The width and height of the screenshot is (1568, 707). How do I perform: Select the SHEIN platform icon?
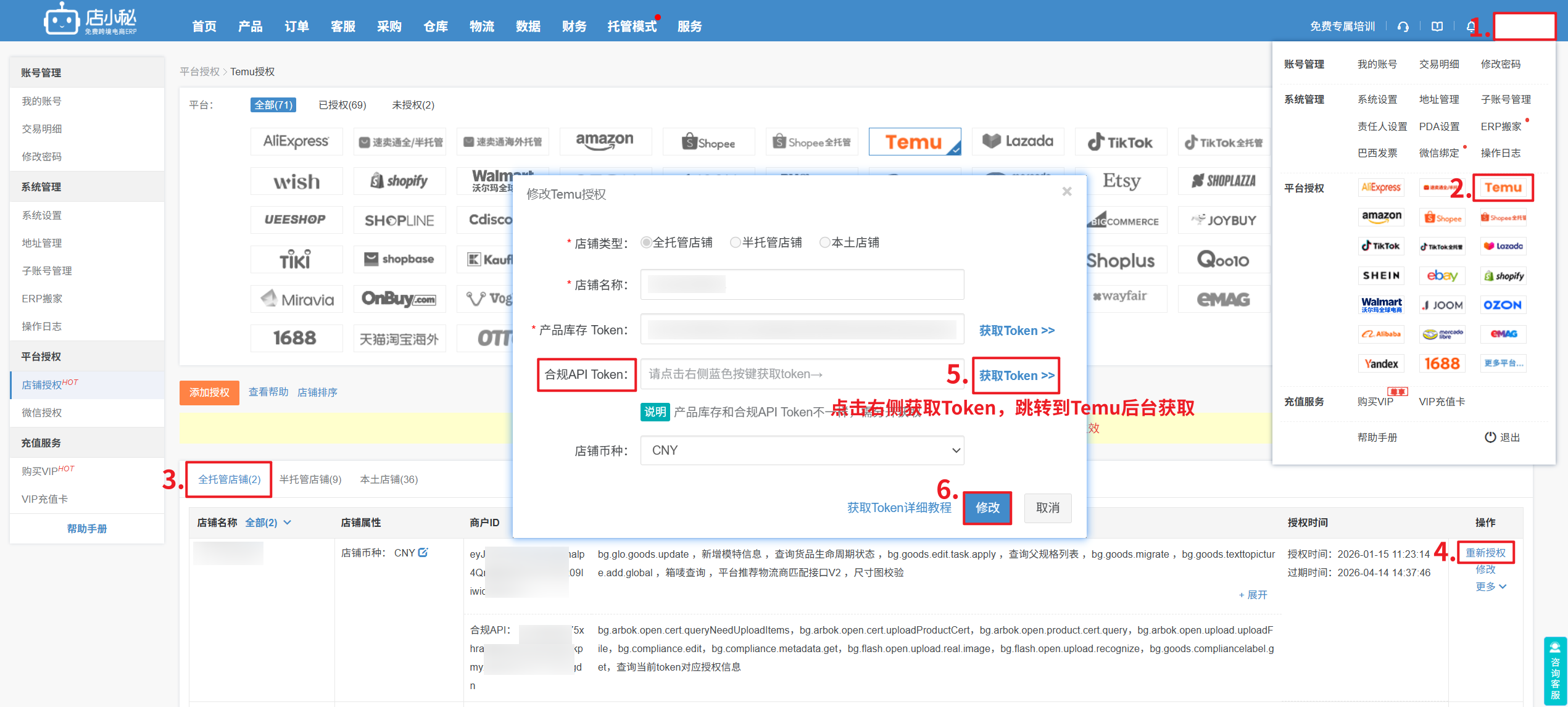pos(1381,276)
